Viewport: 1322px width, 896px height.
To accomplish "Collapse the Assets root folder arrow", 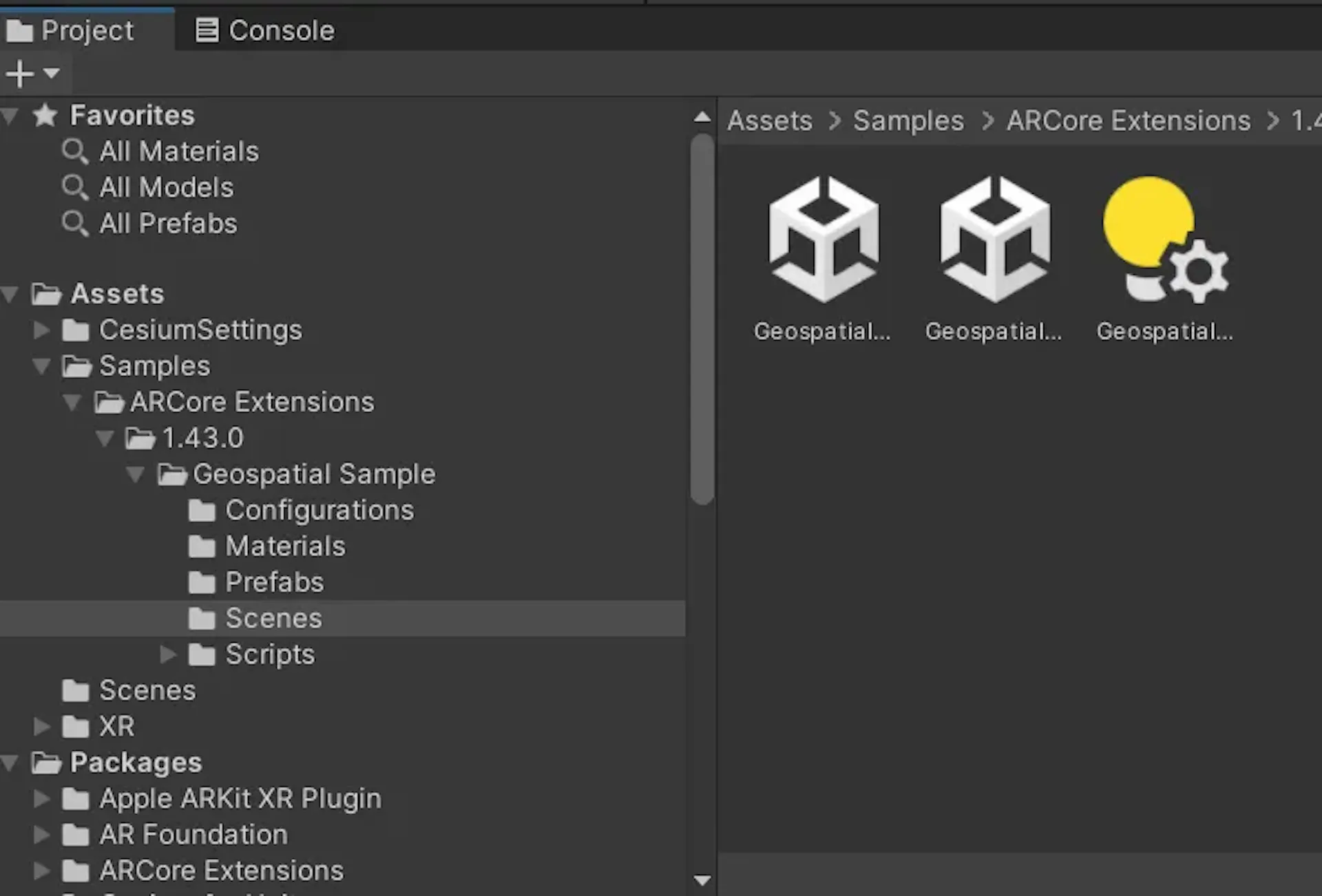I will pyautogui.click(x=10, y=295).
